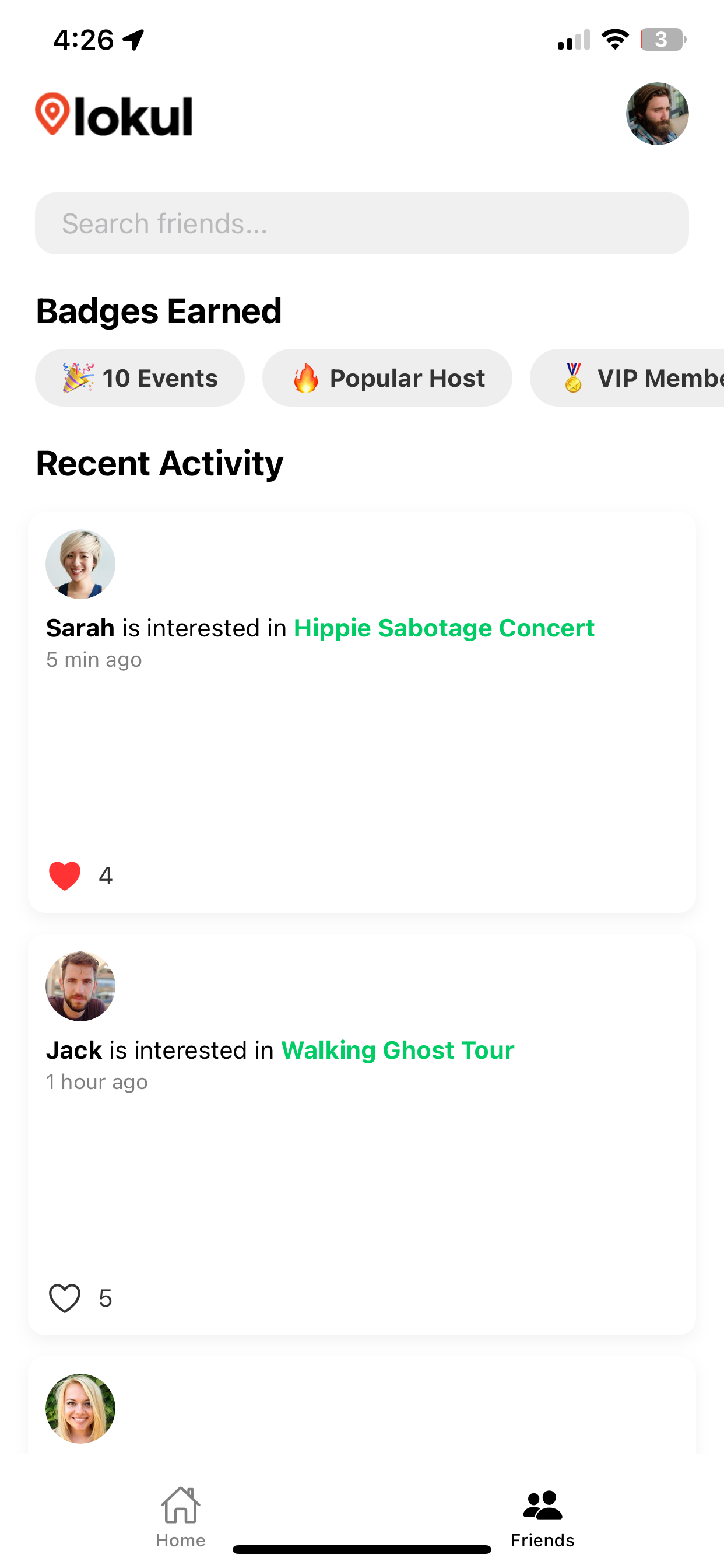Tap the Home house icon
Viewport: 724px width, 1568px height.
pyautogui.click(x=181, y=1504)
